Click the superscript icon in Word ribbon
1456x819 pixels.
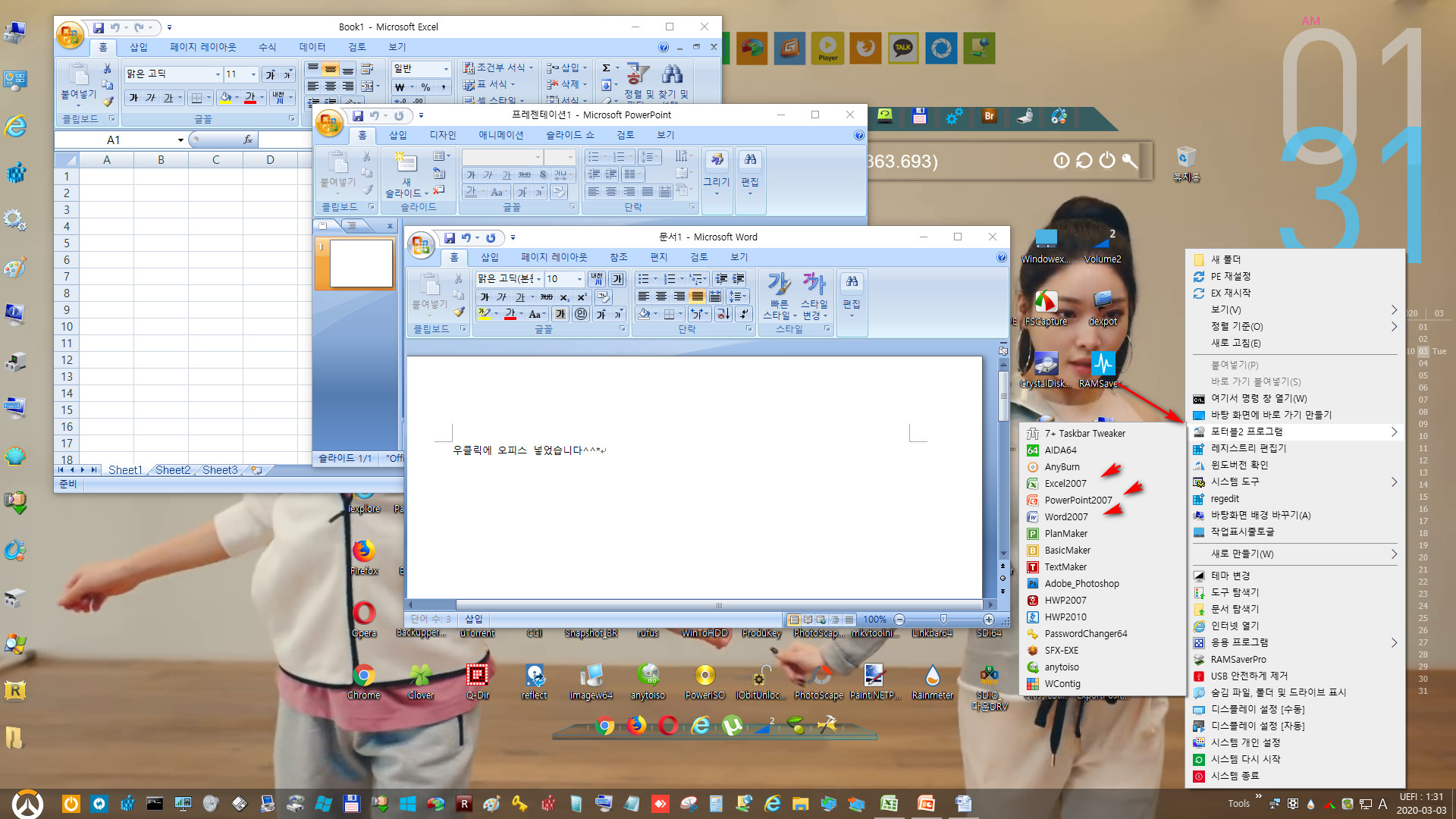click(582, 297)
